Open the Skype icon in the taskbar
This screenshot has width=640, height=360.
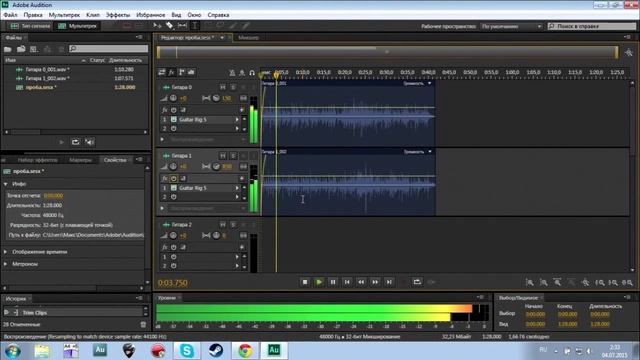[187, 351]
